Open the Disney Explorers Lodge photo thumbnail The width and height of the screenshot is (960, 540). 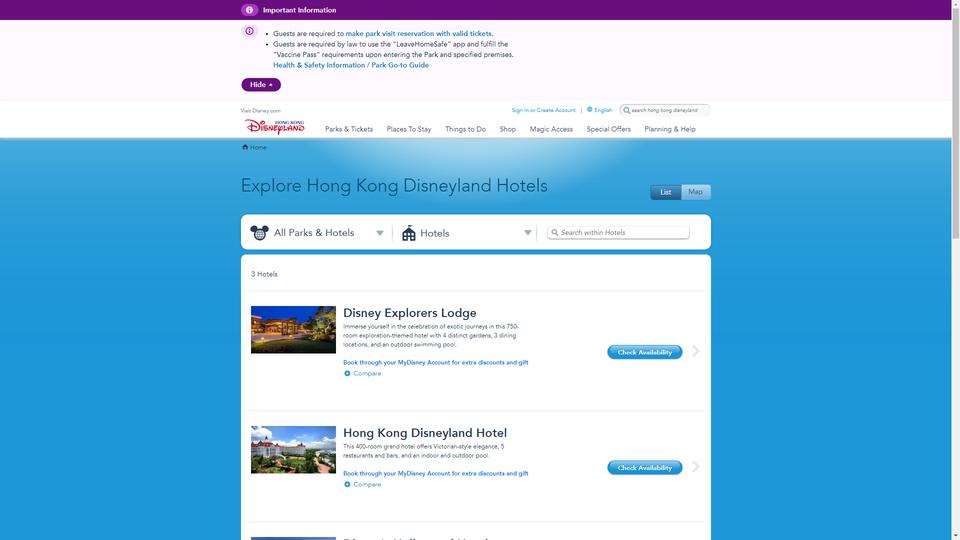pos(293,329)
